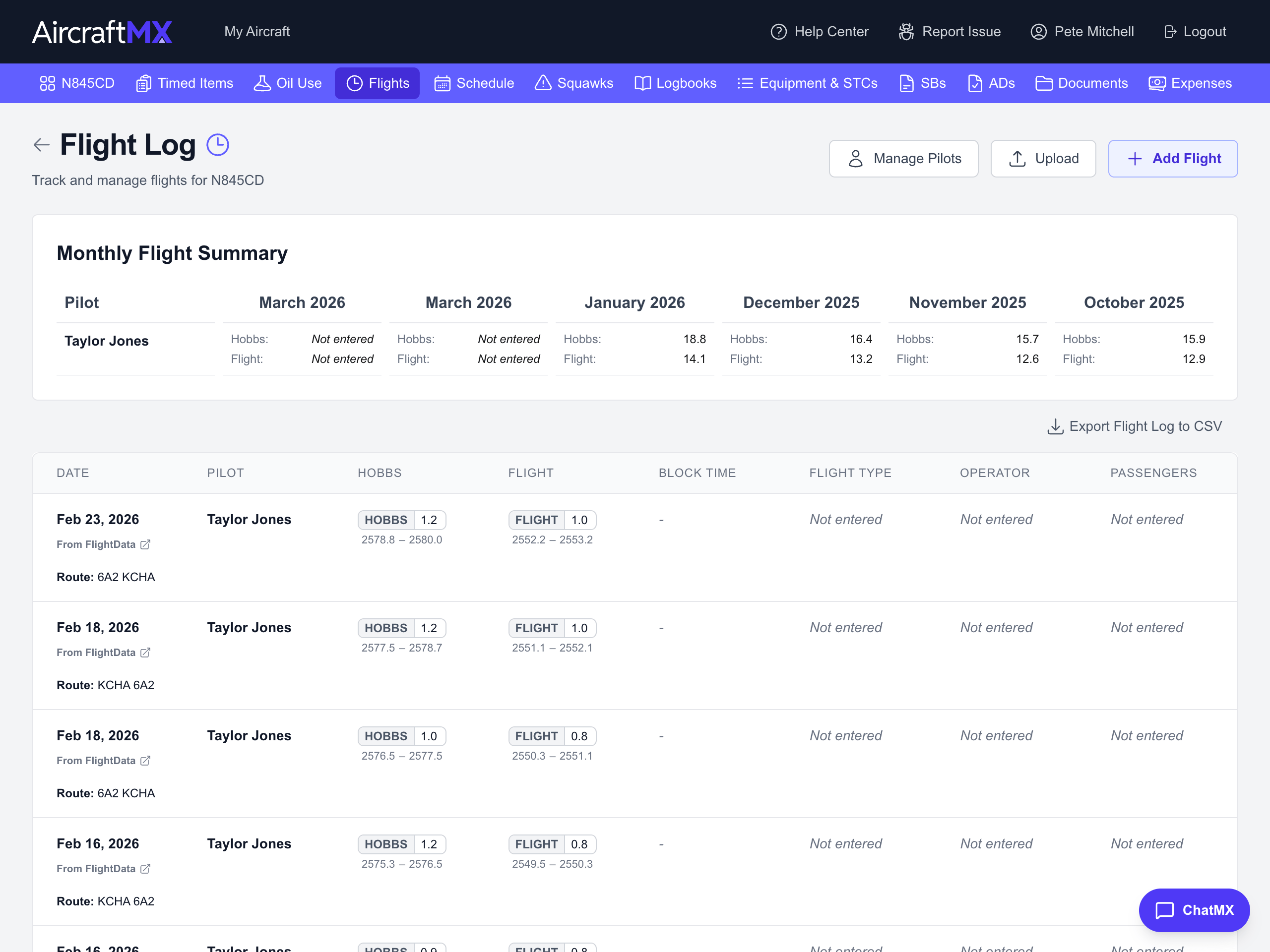This screenshot has height=952, width=1270.
Task: Click the FLIGHT 1.0 badge on Feb 23 row
Action: coord(552,520)
